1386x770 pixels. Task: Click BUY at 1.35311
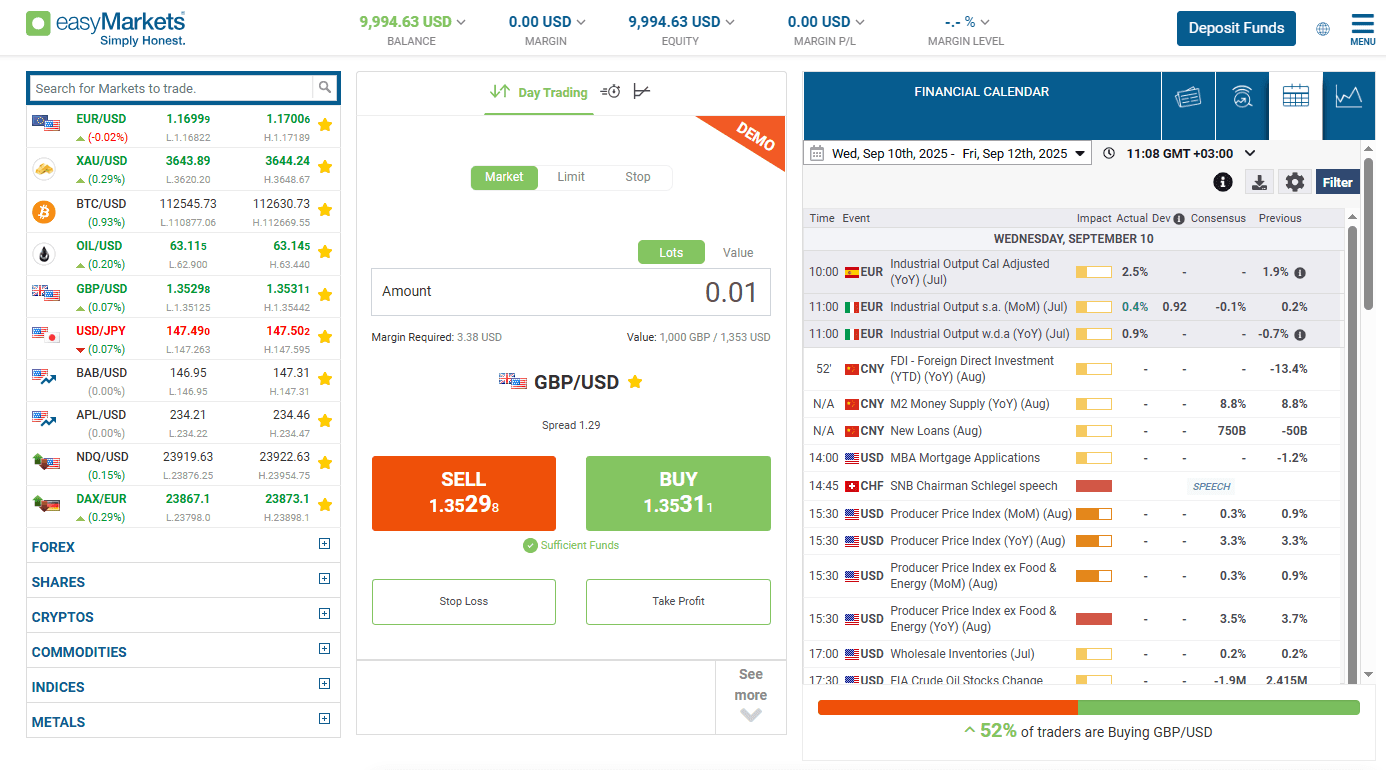click(678, 493)
